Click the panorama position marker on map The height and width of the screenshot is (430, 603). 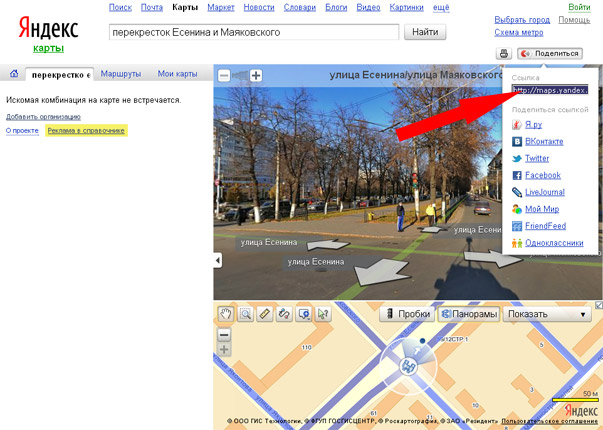pos(408,366)
